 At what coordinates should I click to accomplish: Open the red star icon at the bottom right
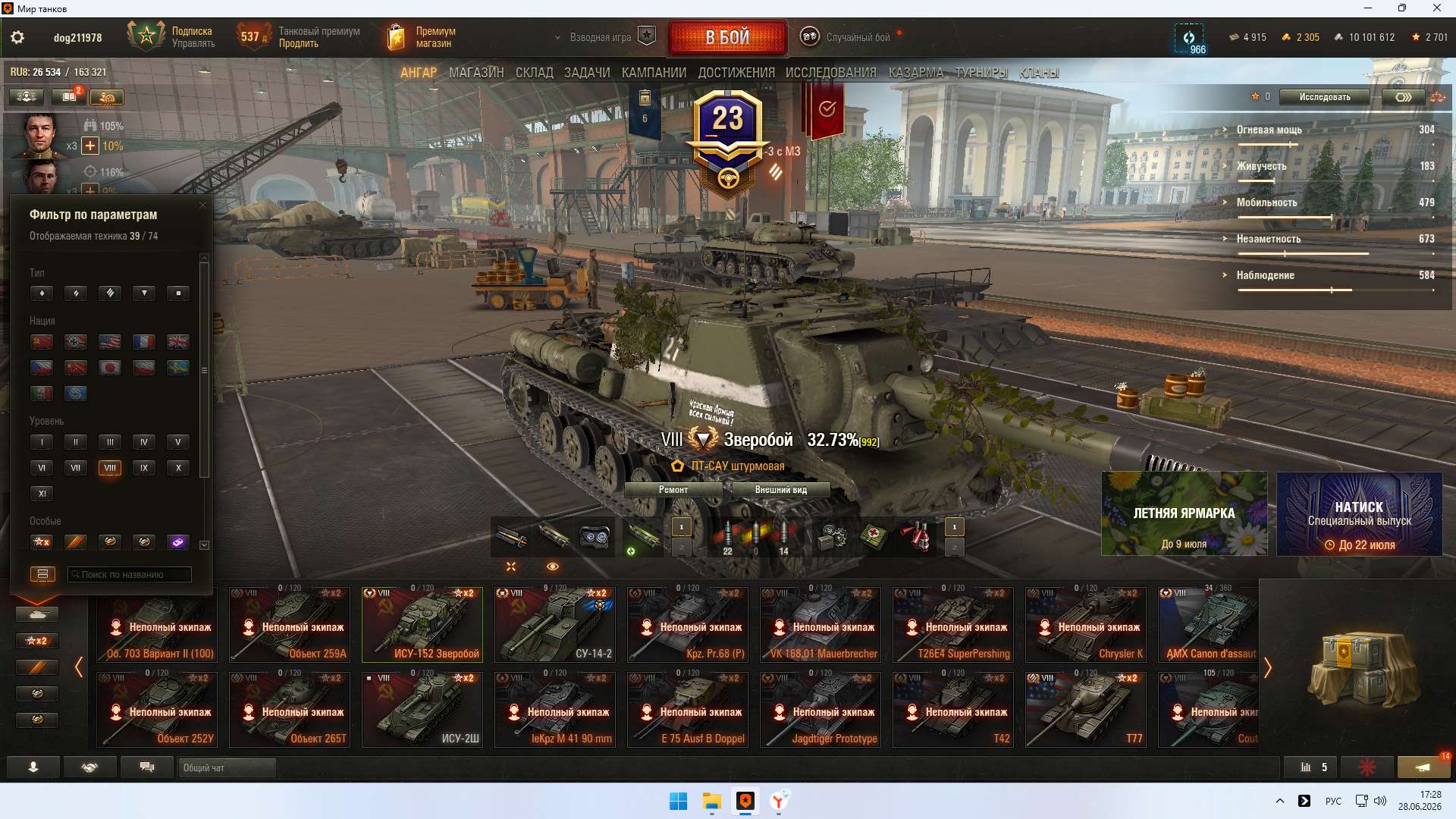pyautogui.click(x=1367, y=767)
